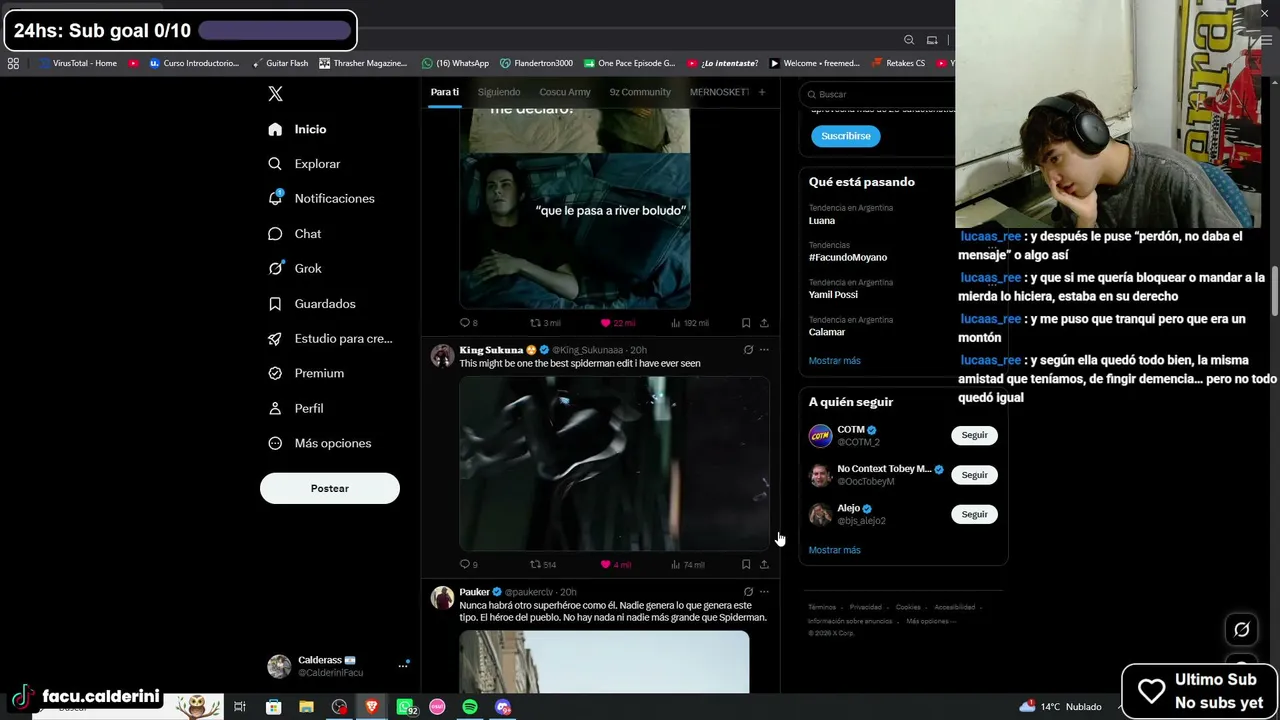Click the Suscribirse button
This screenshot has height=720, width=1280.
pos(846,136)
